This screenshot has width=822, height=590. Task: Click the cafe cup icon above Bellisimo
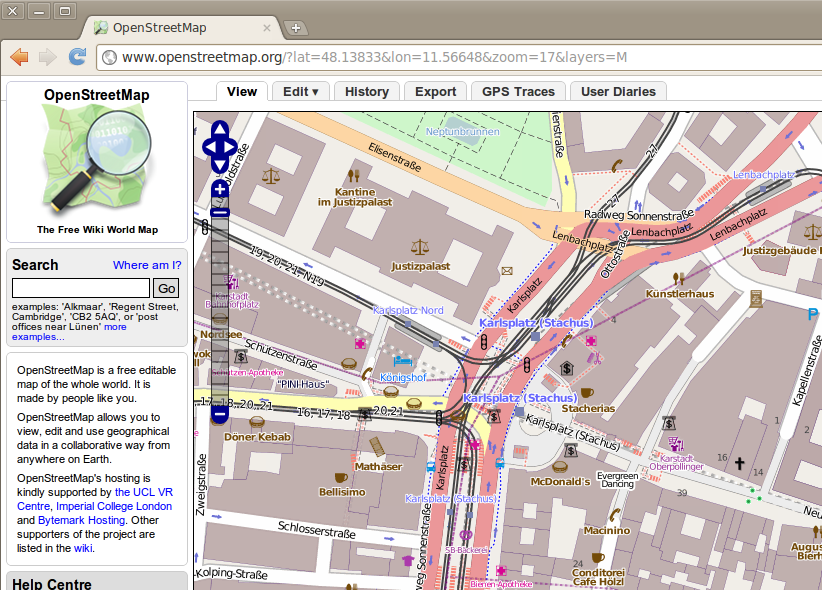coord(341,477)
